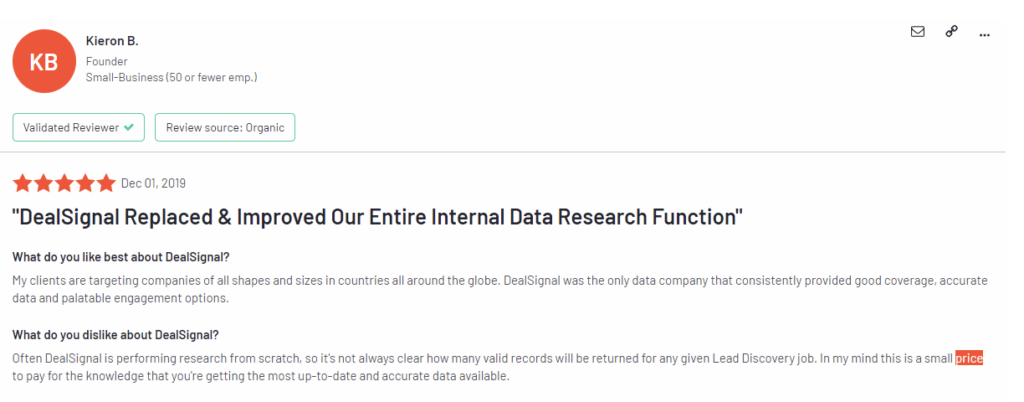Click the Dec 01, 2019 review date
Image resolution: width=1024 pixels, height=402 pixels.
[153, 183]
